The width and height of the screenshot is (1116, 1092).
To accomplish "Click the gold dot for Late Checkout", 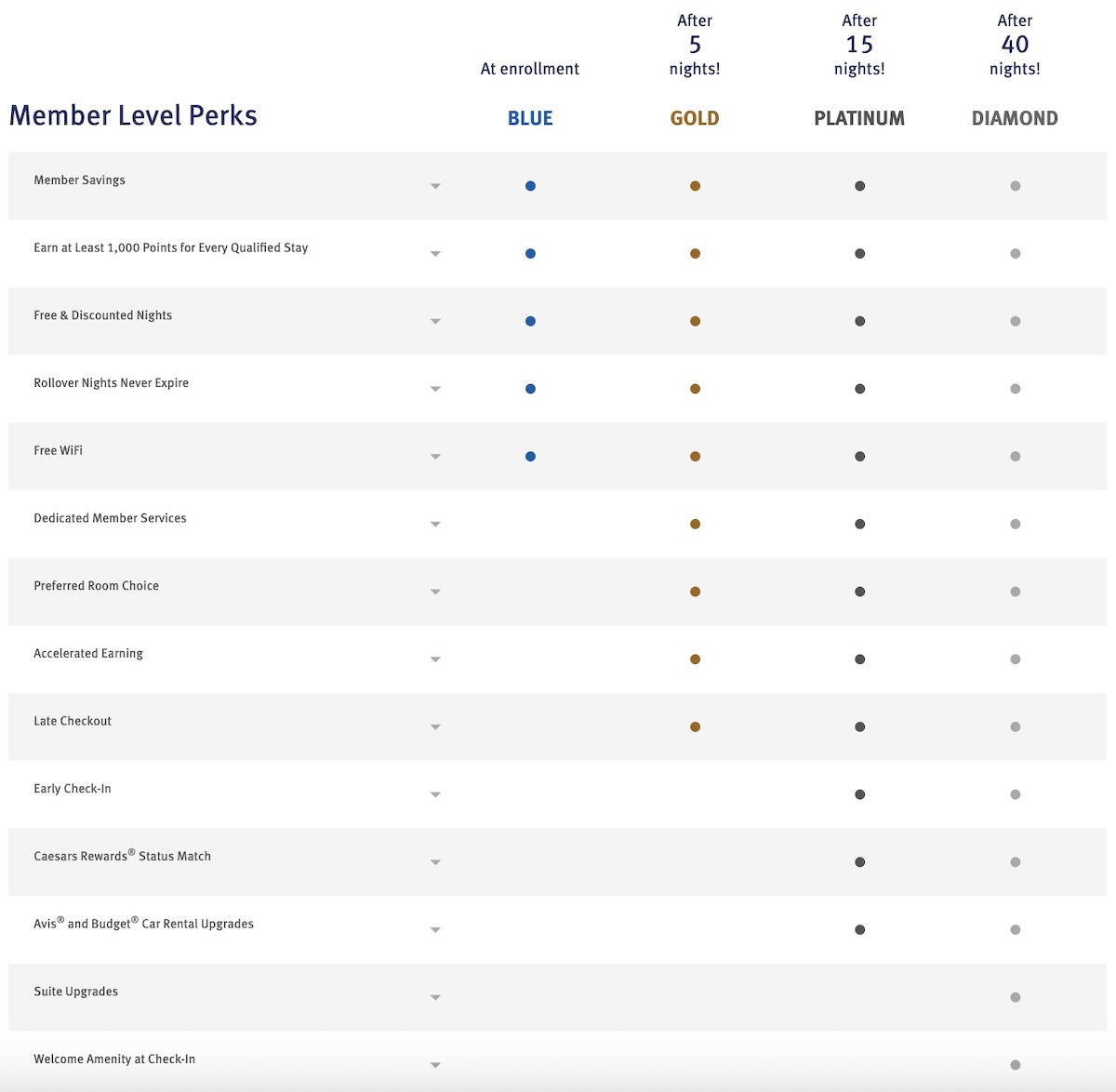I will click(695, 727).
